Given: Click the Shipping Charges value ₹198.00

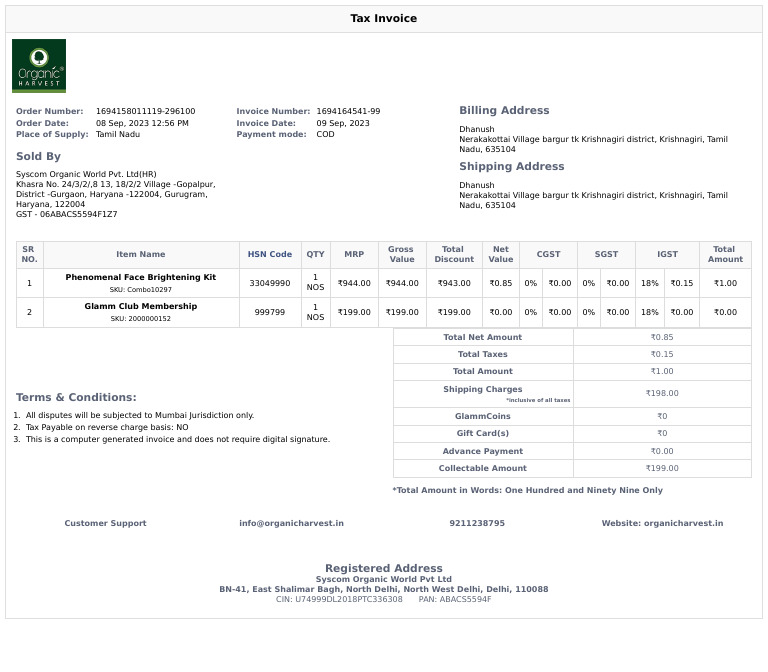Looking at the screenshot, I should pyautogui.click(x=662, y=393).
